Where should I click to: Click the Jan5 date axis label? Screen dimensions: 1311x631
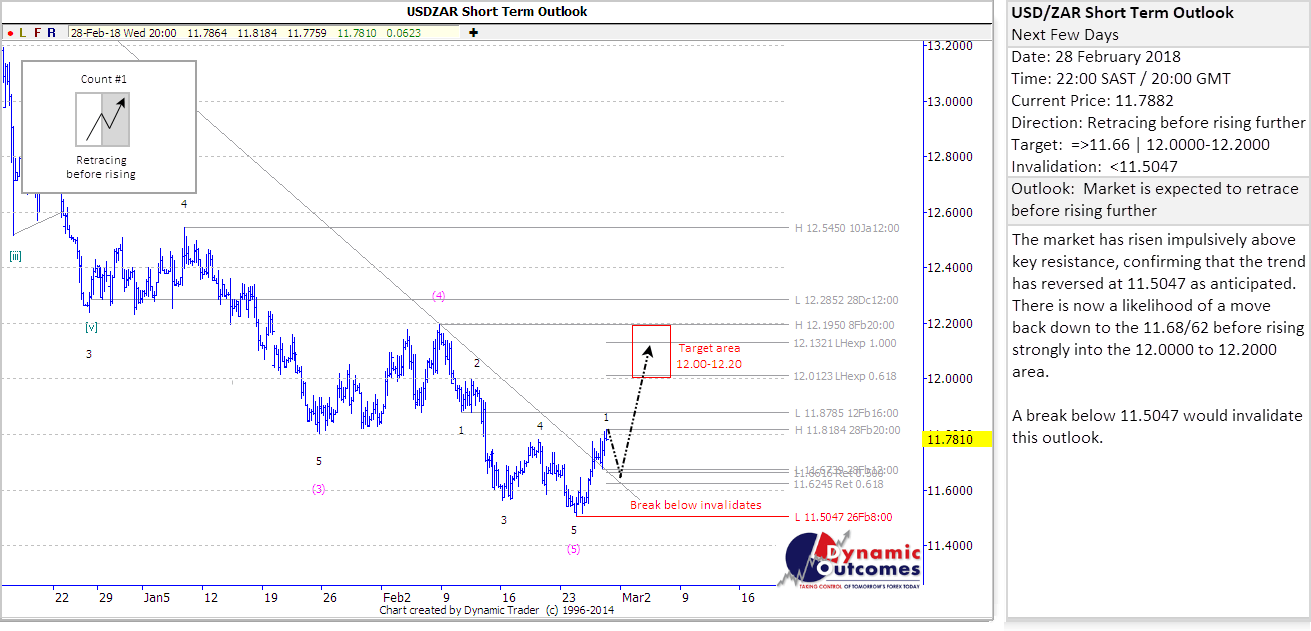(x=157, y=597)
